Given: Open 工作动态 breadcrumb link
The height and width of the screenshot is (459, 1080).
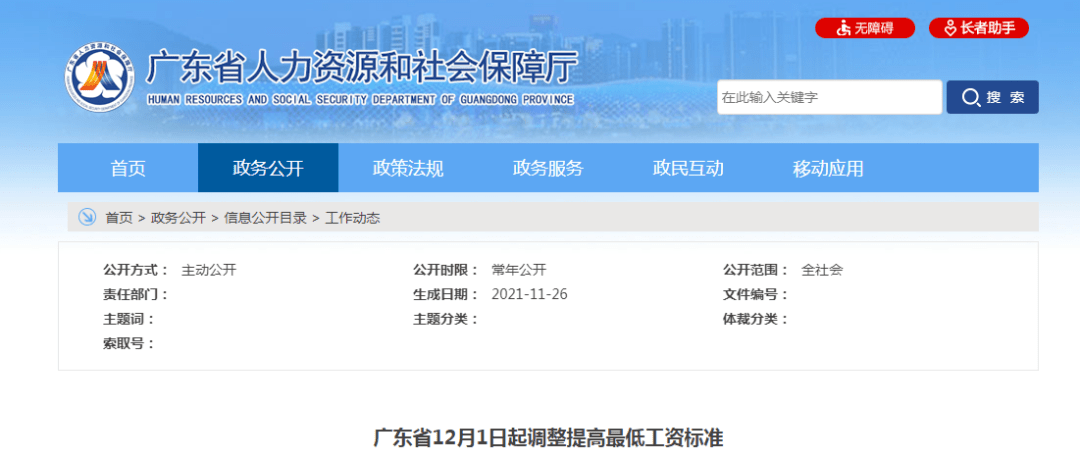Looking at the screenshot, I should (x=352, y=217).
